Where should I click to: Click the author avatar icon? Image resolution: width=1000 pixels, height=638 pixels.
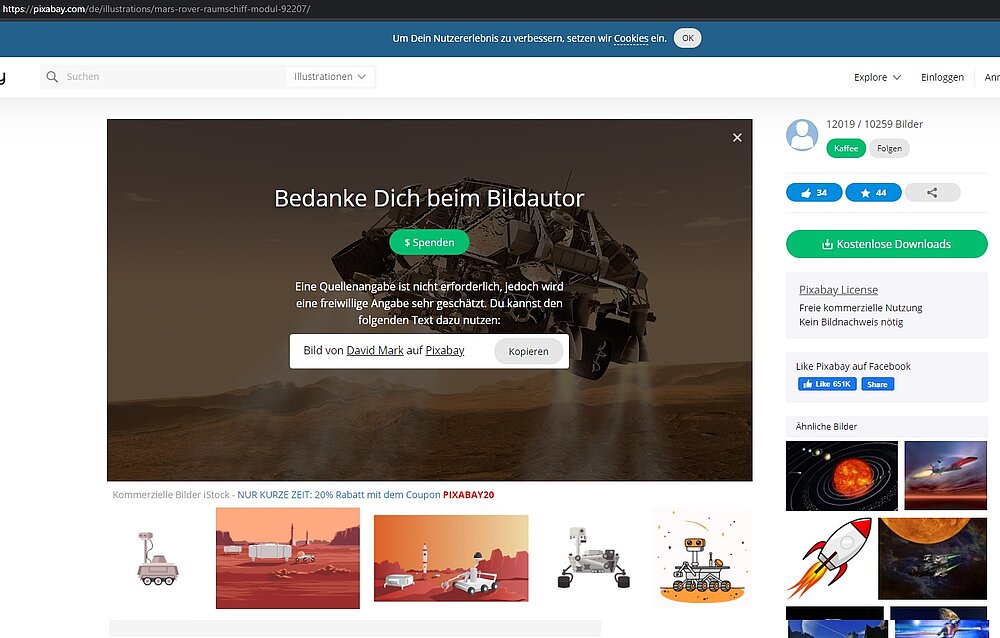click(802, 135)
